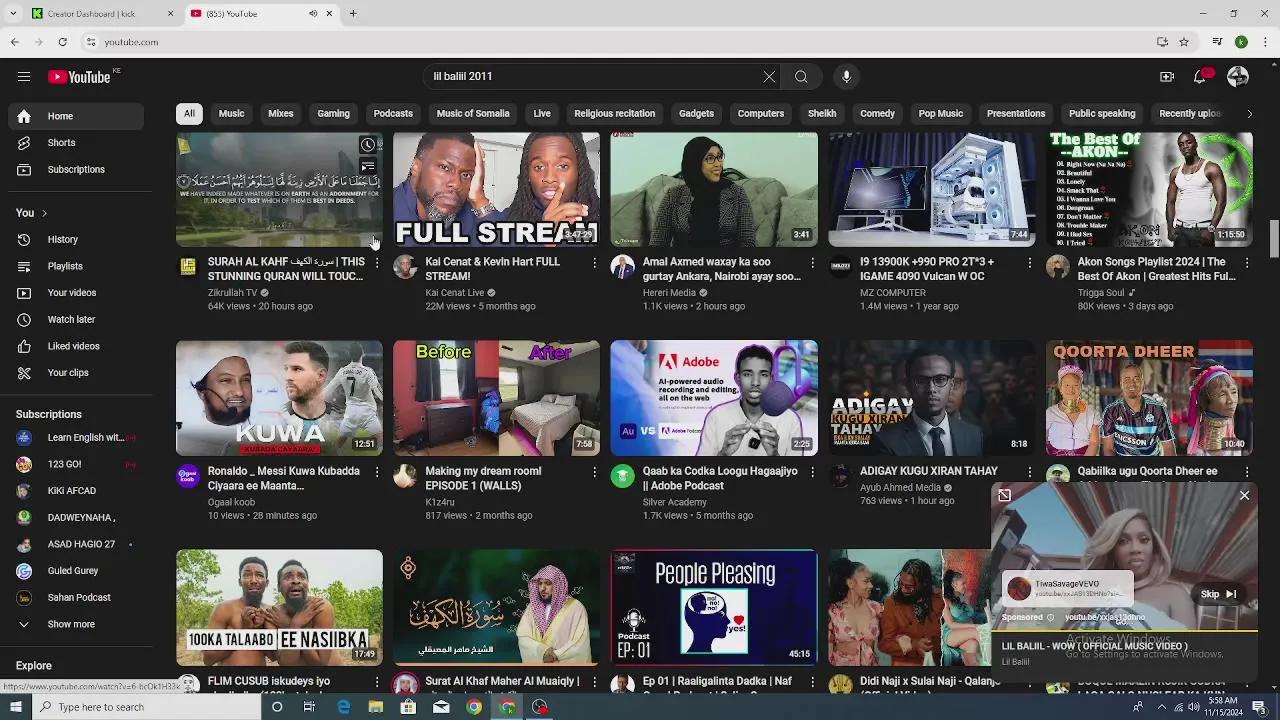Image resolution: width=1280 pixels, height=720 pixels.
Task: Click the browser address bar
Action: 620,42
